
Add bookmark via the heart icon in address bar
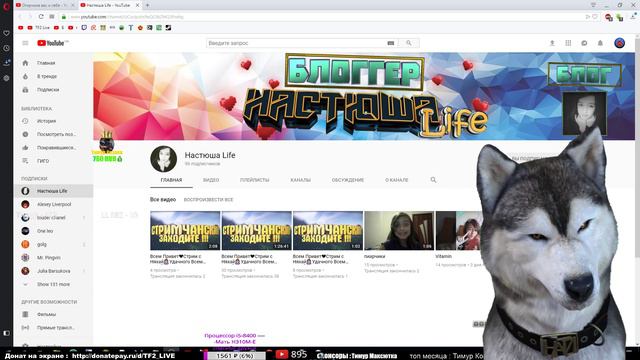(x=595, y=17)
